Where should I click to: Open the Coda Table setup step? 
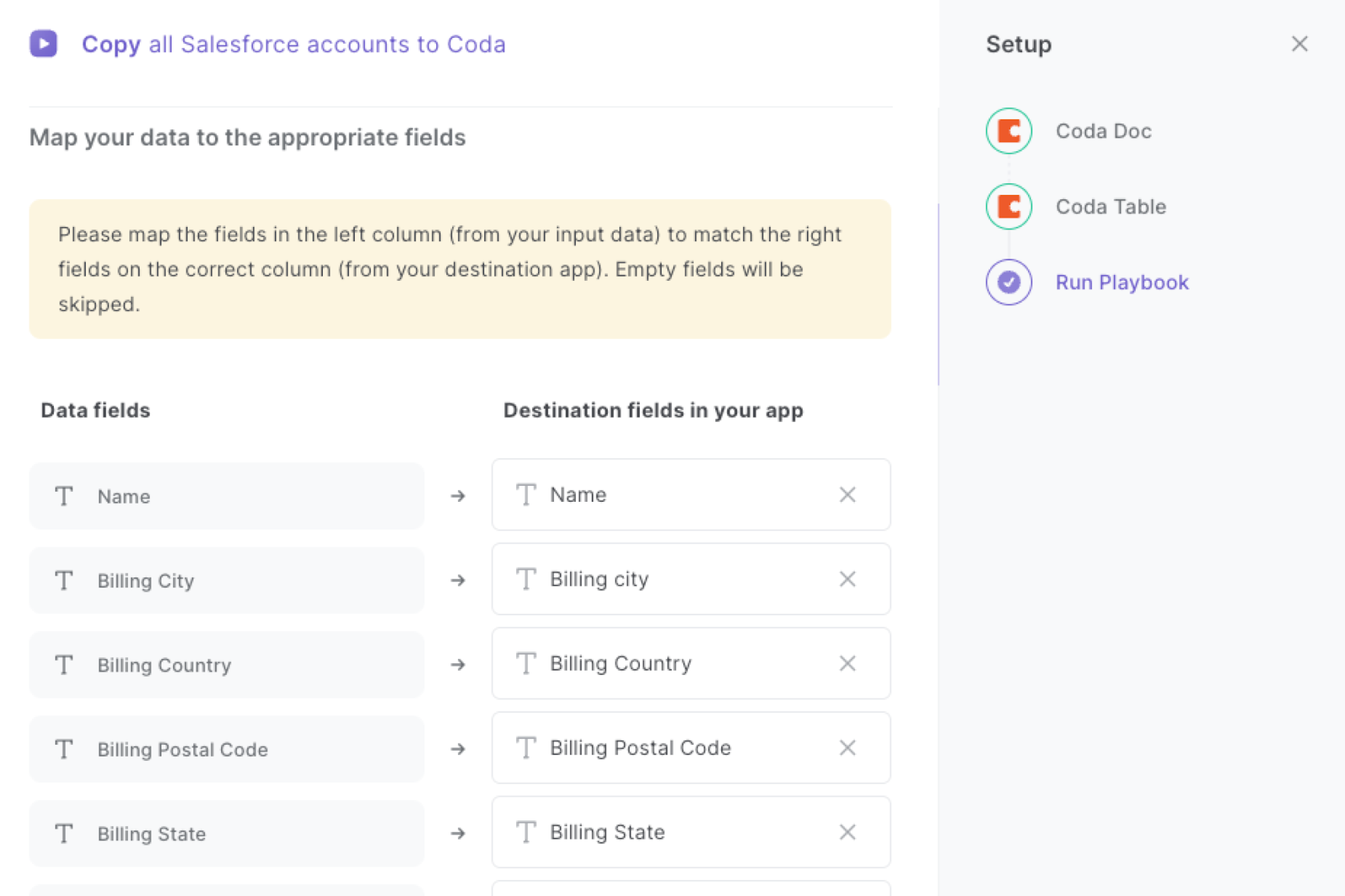(1111, 207)
